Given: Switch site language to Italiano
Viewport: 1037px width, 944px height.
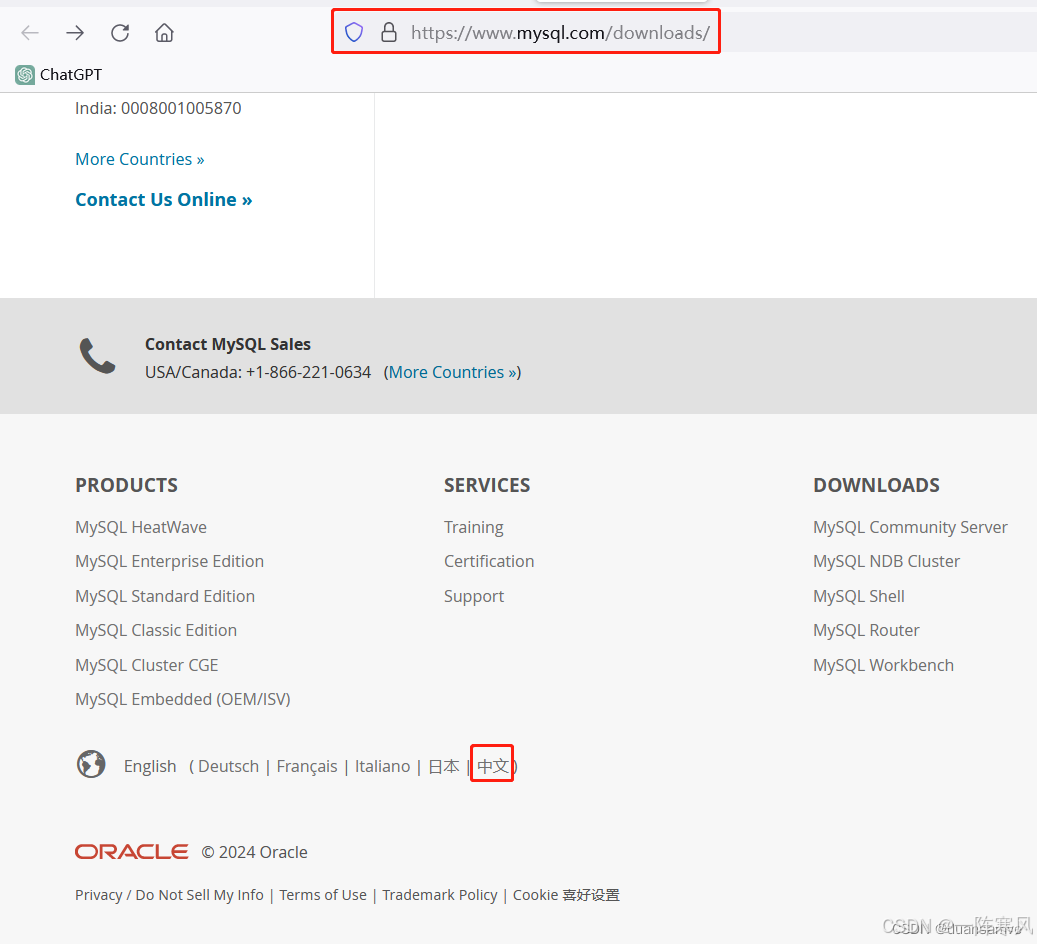Looking at the screenshot, I should click(x=382, y=766).
